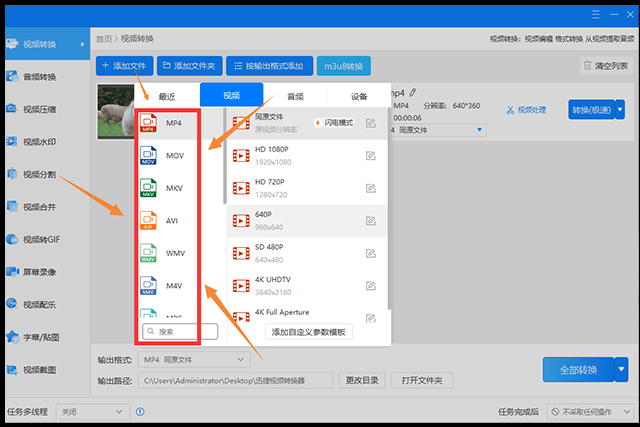Open the 视频截图 sidebar section
The height and width of the screenshot is (427, 640).
[x=47, y=370]
